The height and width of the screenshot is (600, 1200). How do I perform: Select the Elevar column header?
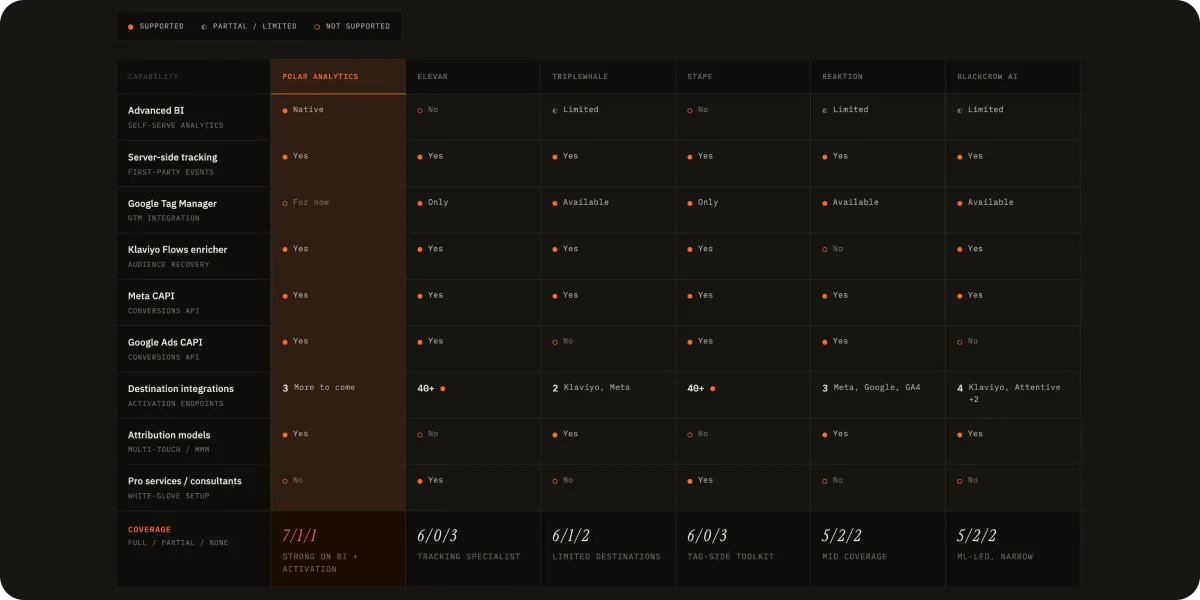click(x=473, y=77)
